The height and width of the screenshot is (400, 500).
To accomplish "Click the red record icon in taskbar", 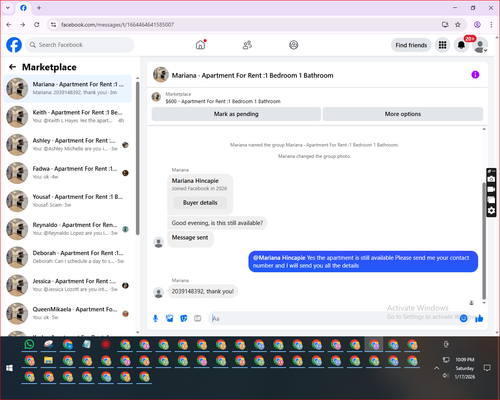I will click(106, 344).
